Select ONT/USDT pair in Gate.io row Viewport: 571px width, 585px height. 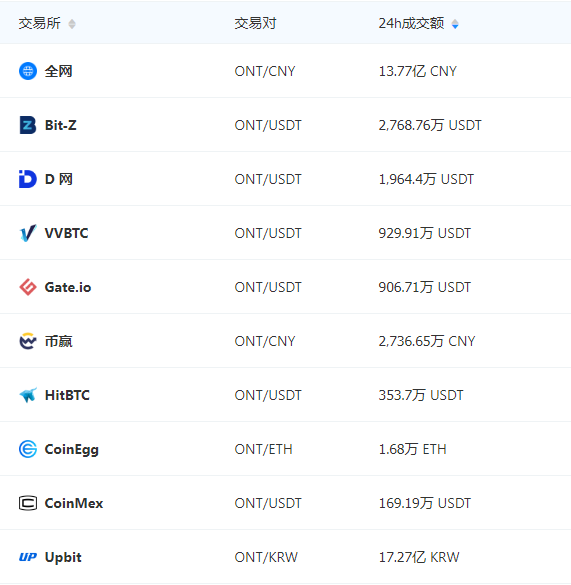pyautogui.click(x=268, y=287)
